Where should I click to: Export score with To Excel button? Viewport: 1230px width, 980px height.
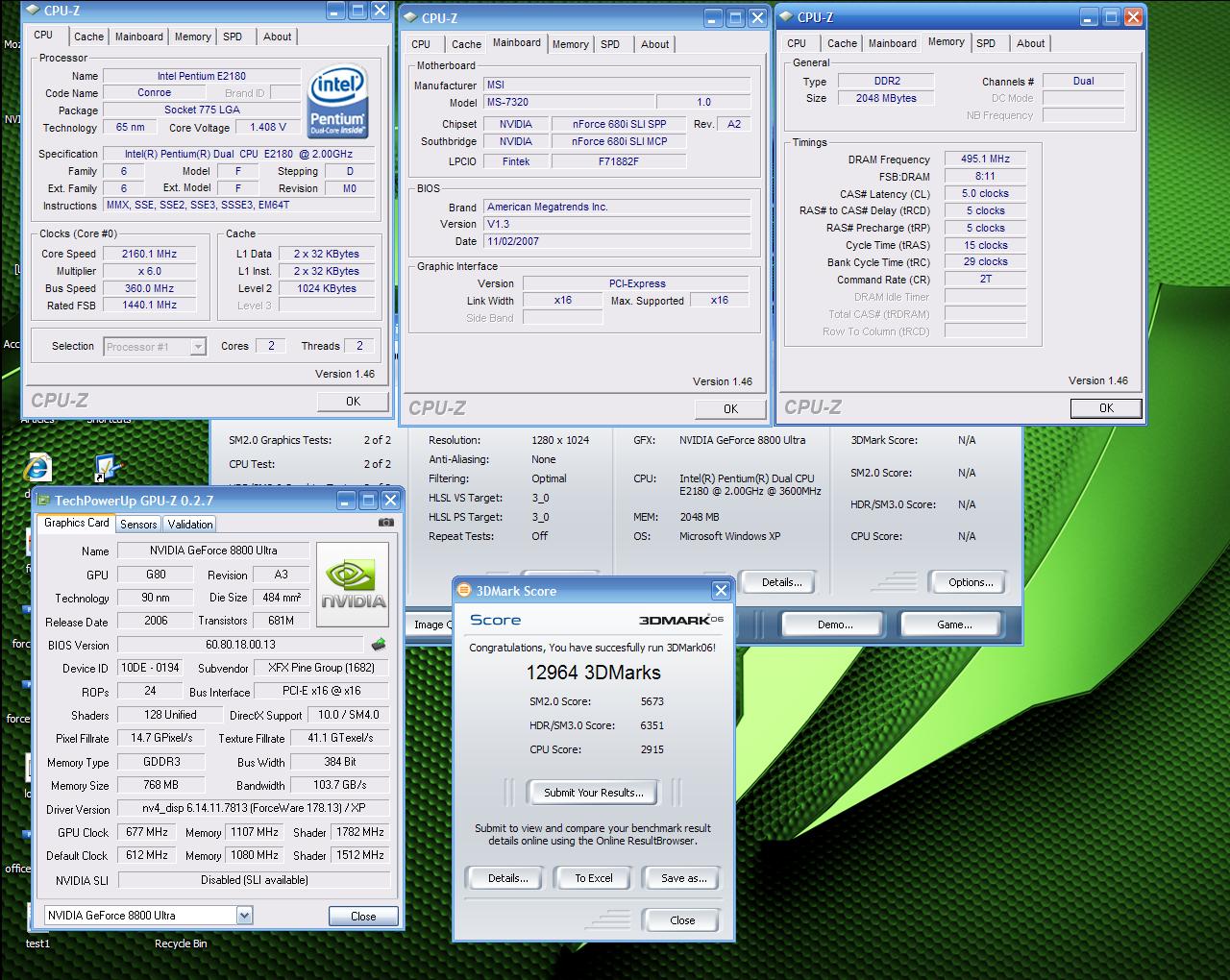click(594, 878)
